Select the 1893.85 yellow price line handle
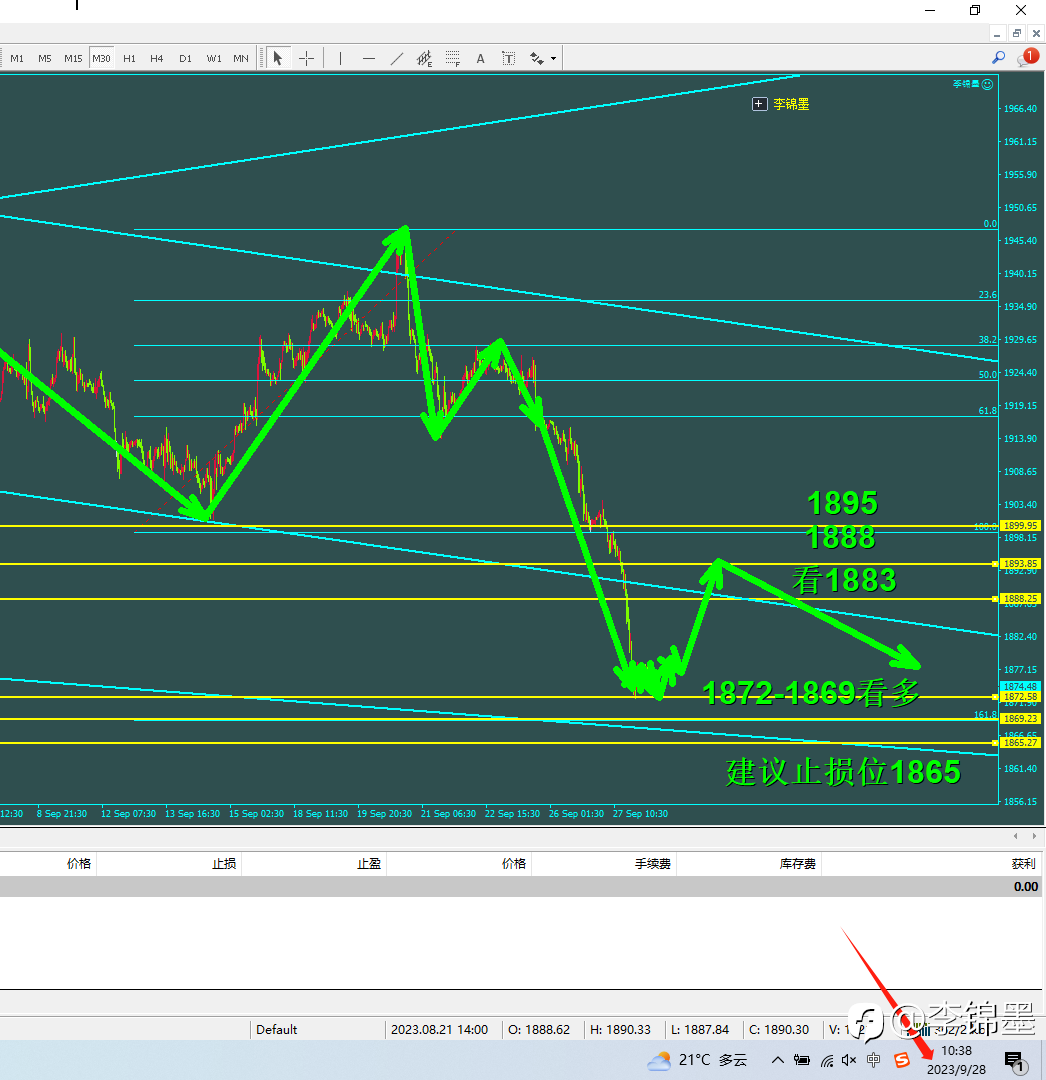The width and height of the screenshot is (1046, 1080). click(994, 564)
